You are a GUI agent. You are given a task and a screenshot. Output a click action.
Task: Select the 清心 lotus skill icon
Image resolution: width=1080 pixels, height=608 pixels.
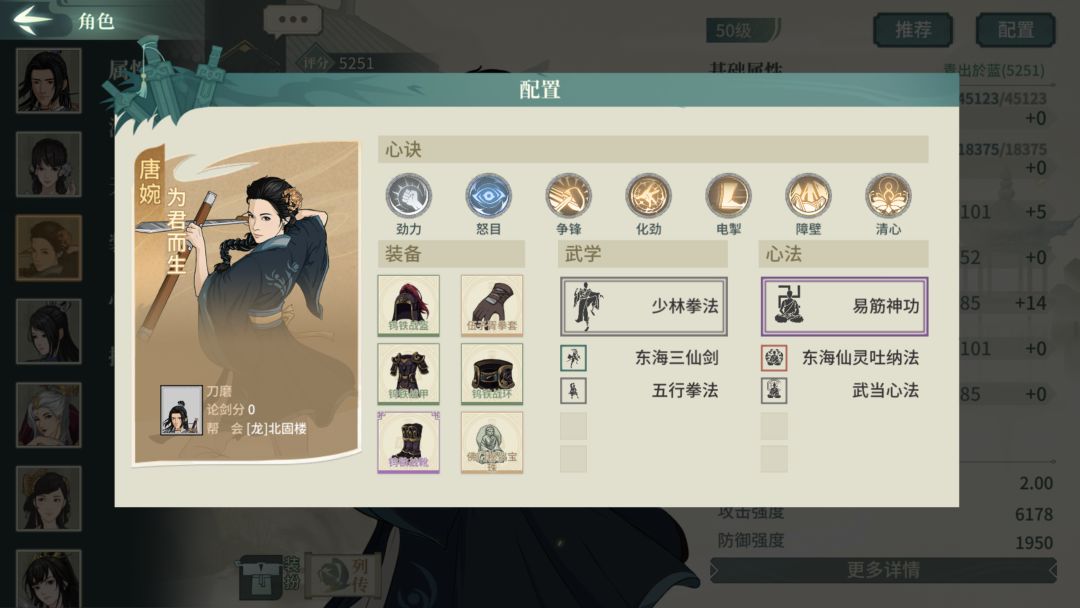(888, 196)
